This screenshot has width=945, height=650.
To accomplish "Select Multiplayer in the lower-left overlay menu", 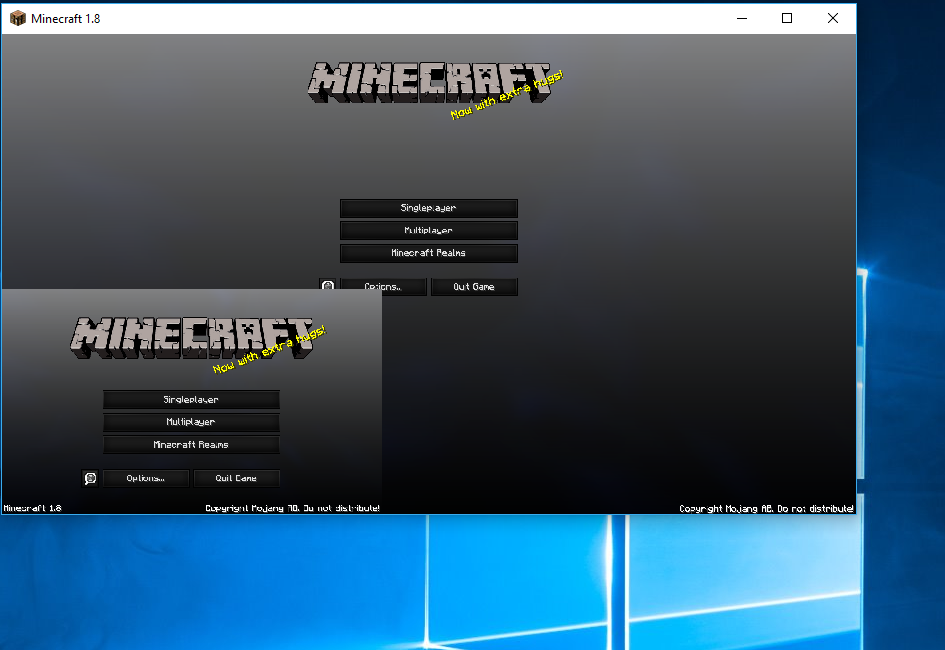I will [191, 422].
